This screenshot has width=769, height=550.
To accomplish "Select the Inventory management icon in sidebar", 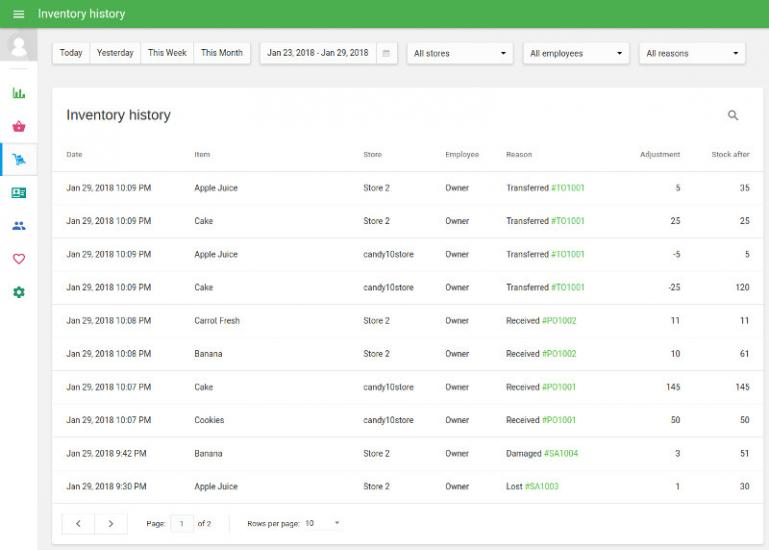I will click(18, 160).
